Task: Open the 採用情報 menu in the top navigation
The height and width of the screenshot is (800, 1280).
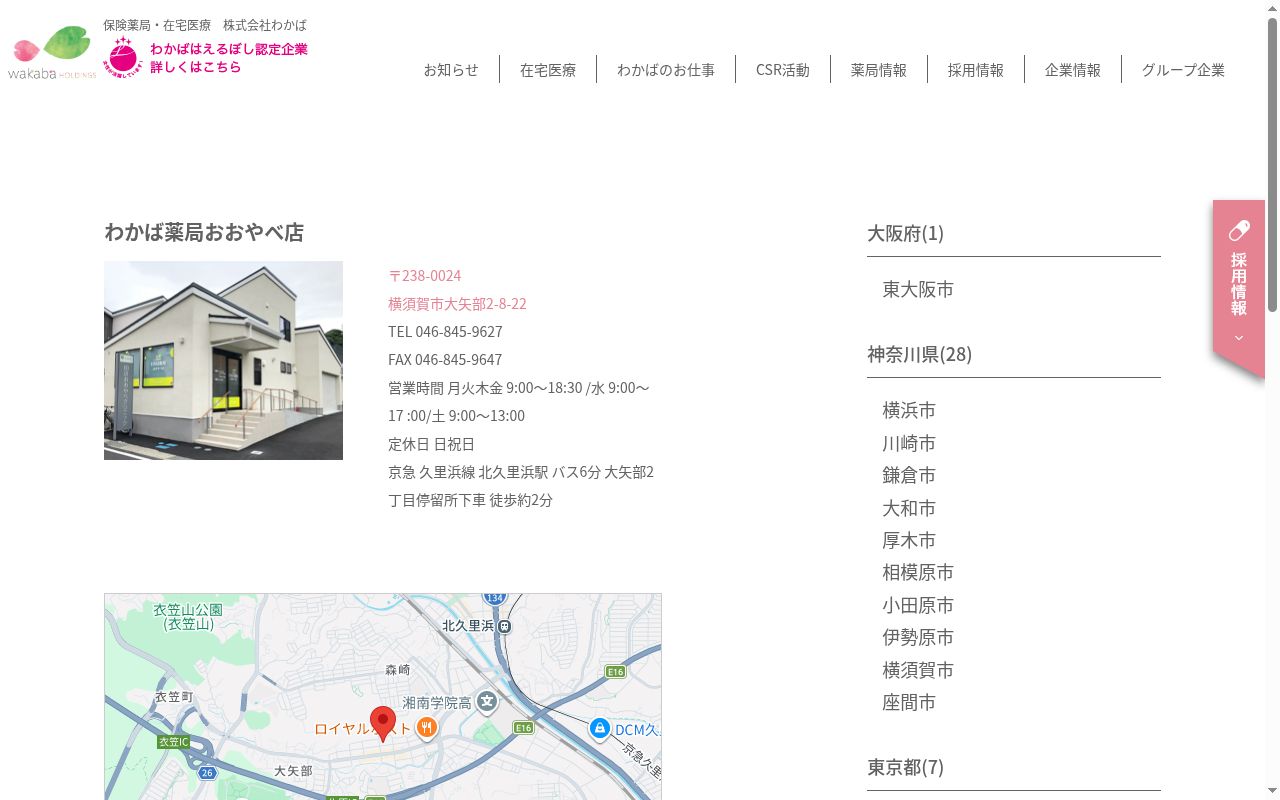Action: [x=976, y=70]
